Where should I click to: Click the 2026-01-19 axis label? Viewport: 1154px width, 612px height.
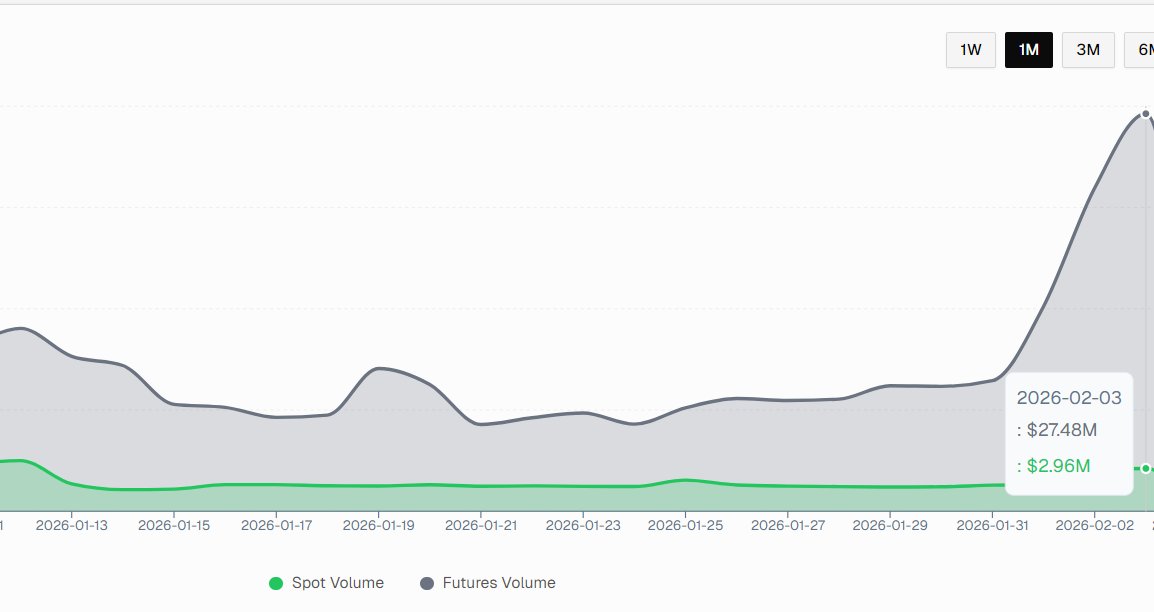[x=378, y=525]
